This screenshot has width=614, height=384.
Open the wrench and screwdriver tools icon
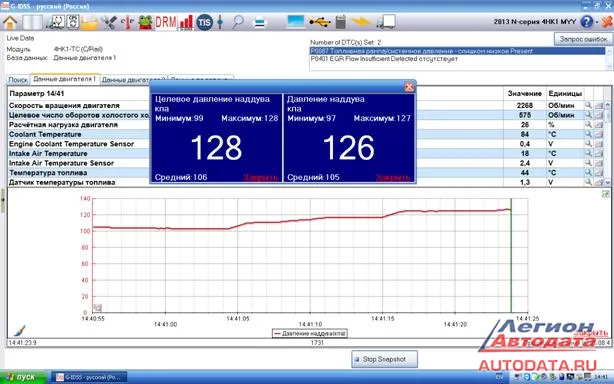108,22
